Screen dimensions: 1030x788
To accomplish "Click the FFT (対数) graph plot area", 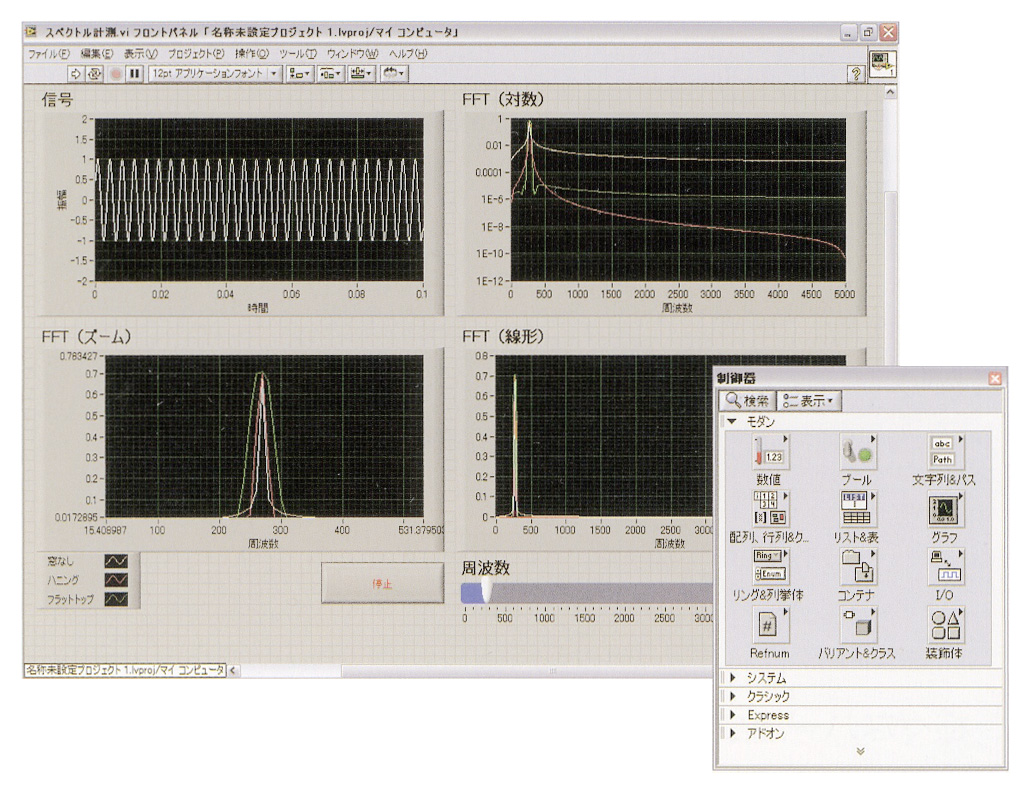I will 678,200.
